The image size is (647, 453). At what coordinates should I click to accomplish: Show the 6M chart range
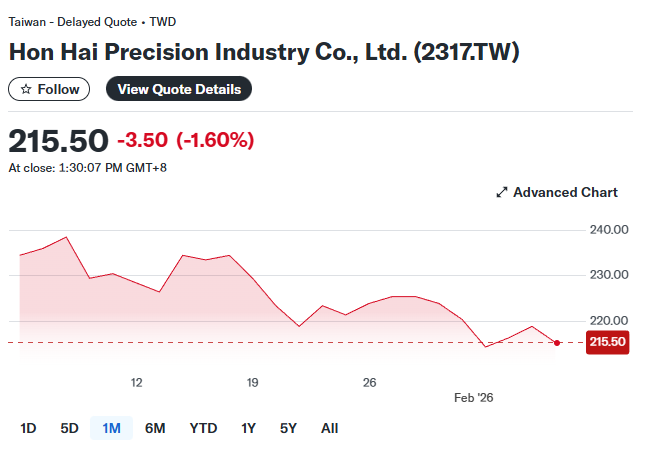(x=155, y=428)
